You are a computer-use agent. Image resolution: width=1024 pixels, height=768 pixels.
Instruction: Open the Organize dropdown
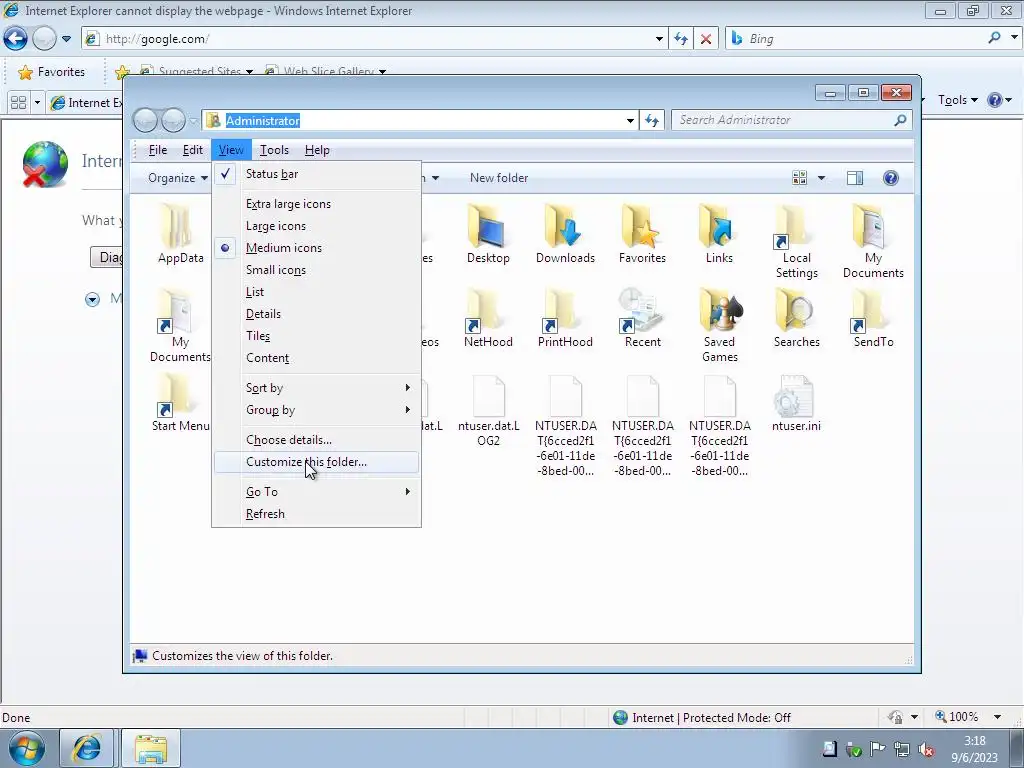(178, 178)
